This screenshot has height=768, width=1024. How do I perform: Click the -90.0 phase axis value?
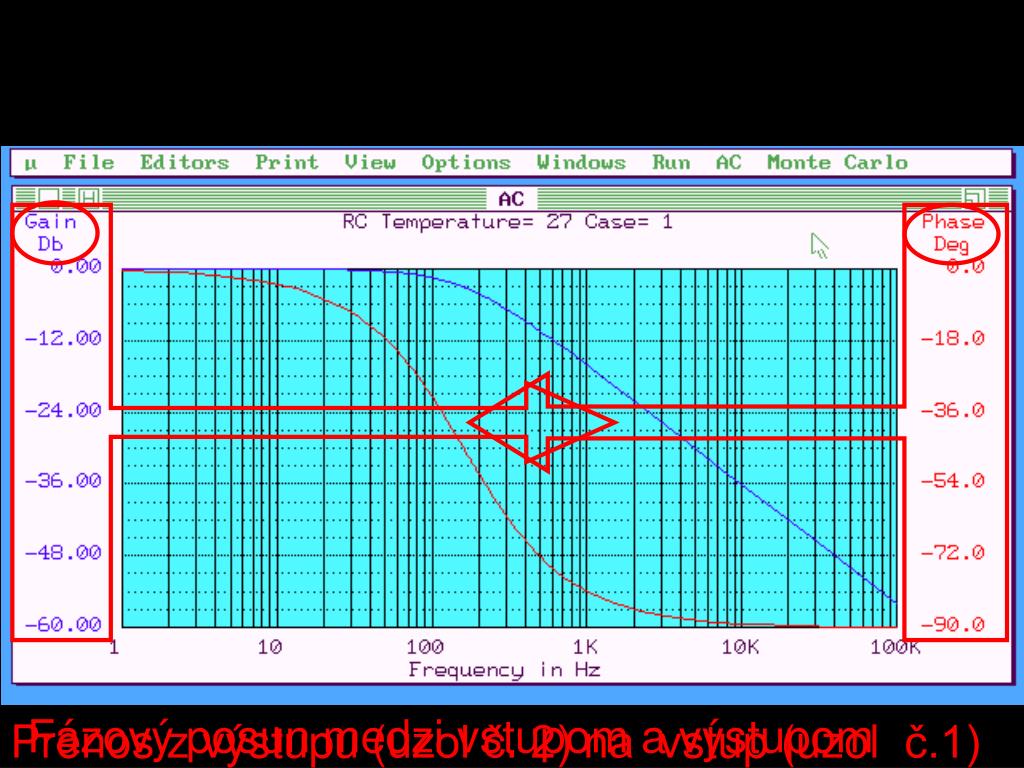pyautogui.click(x=952, y=624)
